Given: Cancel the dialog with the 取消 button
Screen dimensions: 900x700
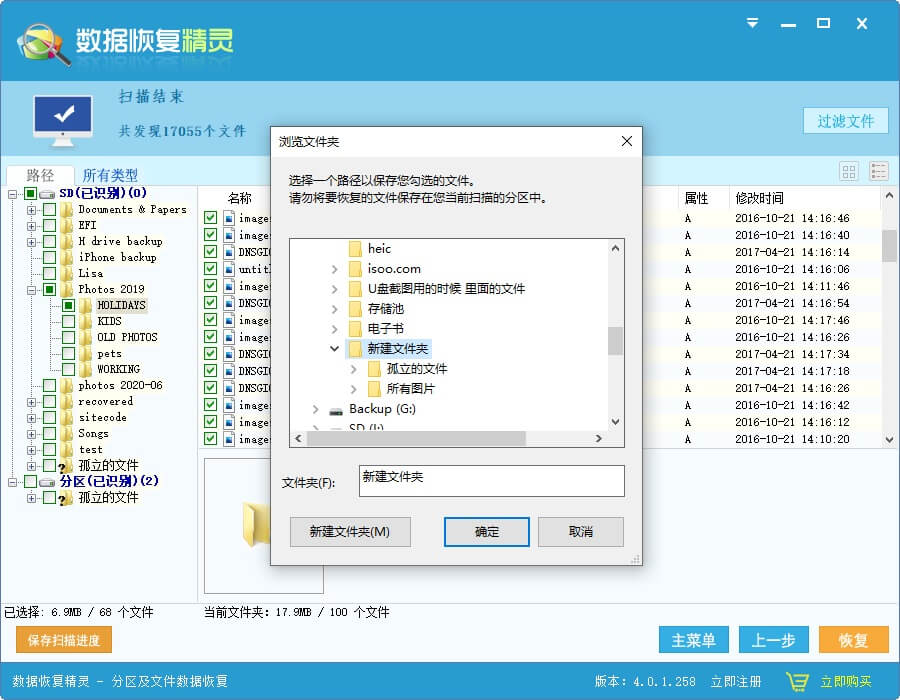Looking at the screenshot, I should click(581, 532).
